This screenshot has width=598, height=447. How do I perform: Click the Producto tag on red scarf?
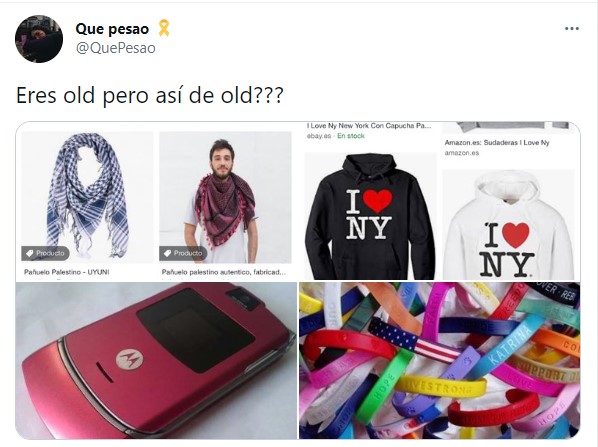pos(183,253)
